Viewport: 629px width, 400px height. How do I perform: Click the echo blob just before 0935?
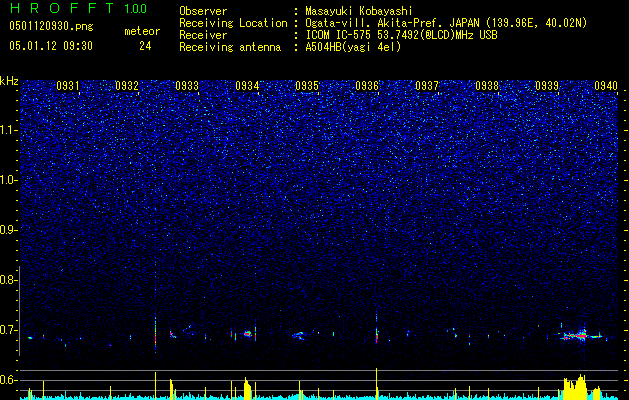[x=300, y=335]
